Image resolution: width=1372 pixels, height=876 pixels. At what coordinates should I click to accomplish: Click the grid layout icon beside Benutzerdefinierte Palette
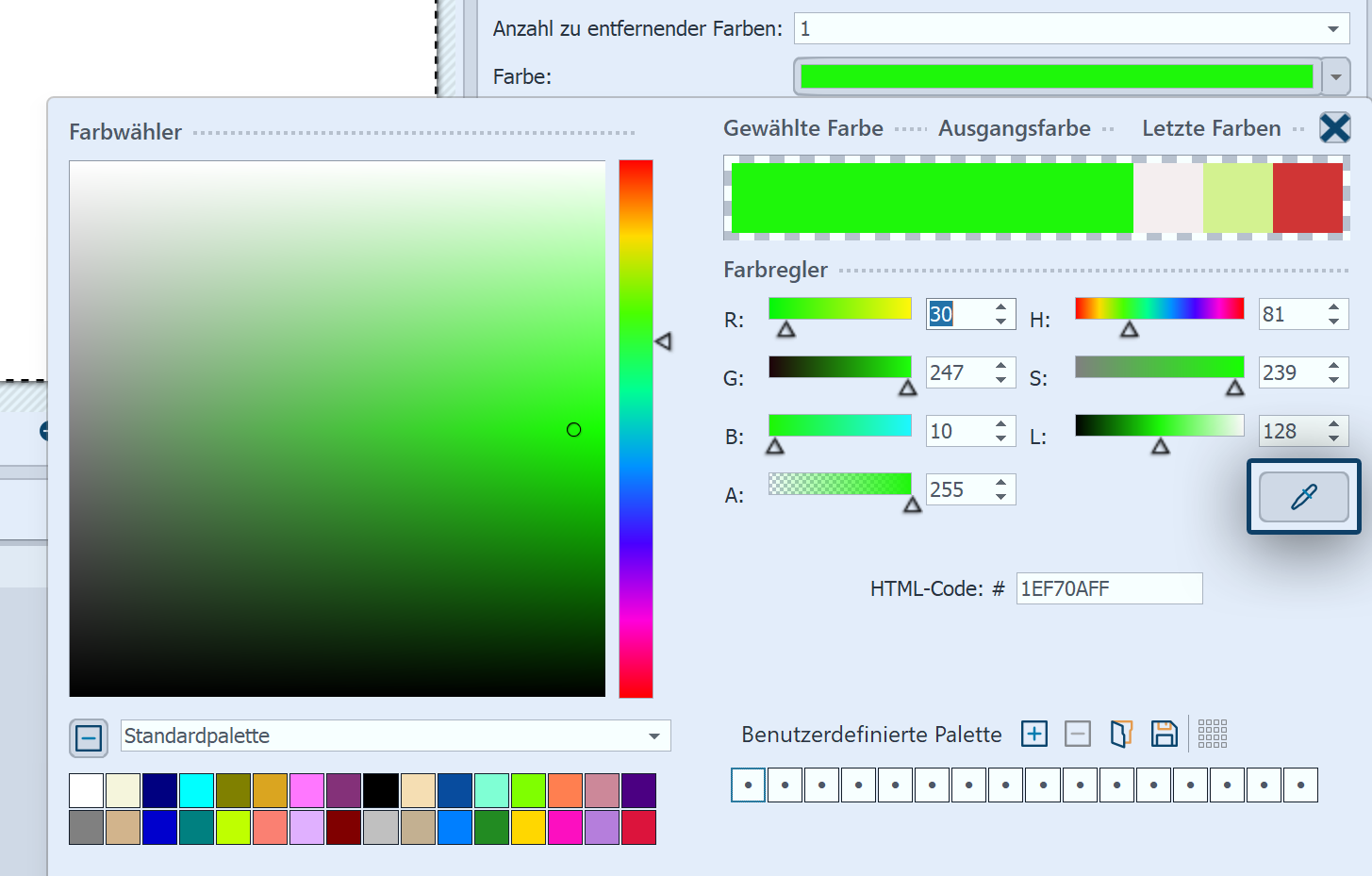(1213, 734)
